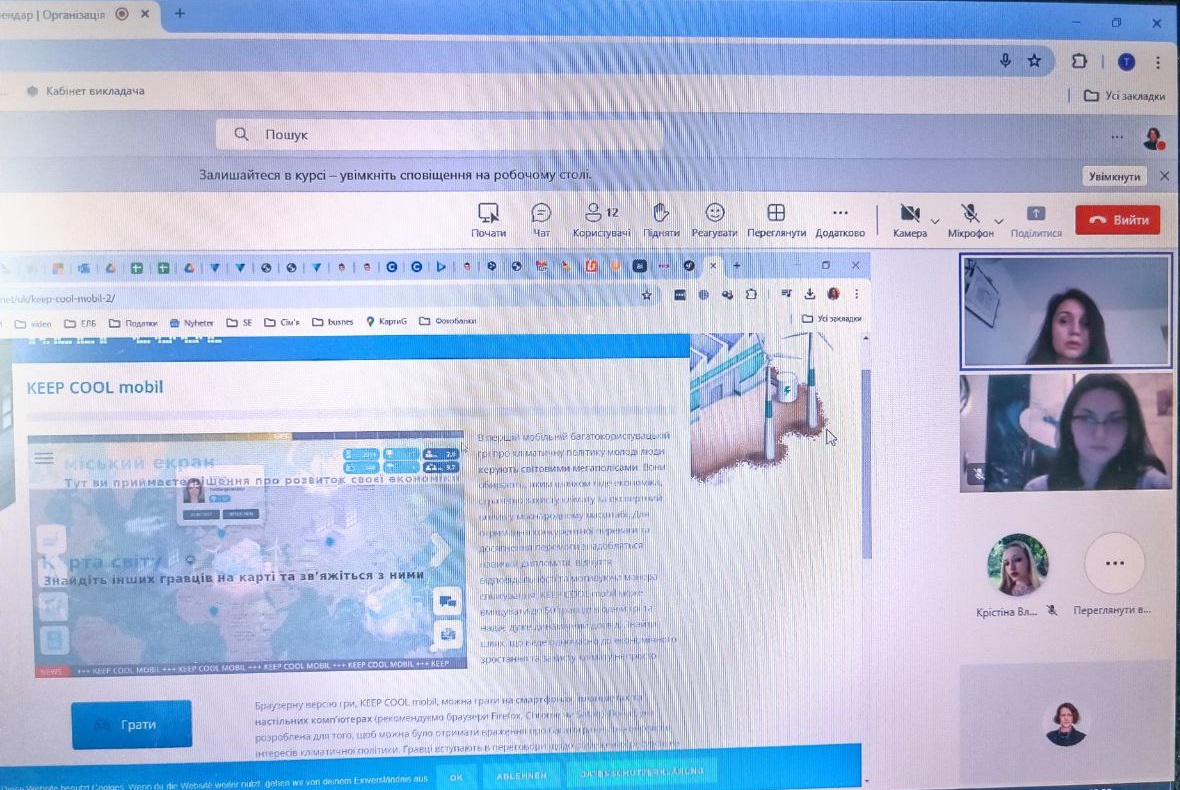Image resolution: width=1180 pixels, height=790 pixels.
Task: Open shared browser's Усі закладки folder
Action: click(832, 318)
